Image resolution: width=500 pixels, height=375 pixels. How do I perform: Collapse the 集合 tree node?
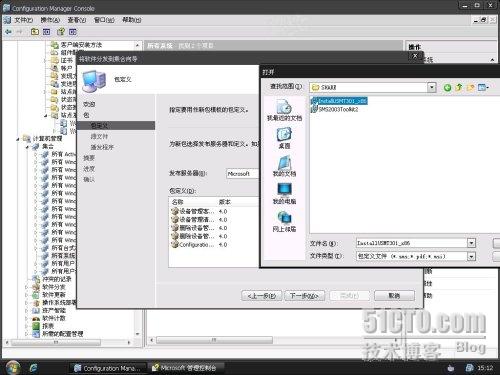pyautogui.click(x=27, y=147)
